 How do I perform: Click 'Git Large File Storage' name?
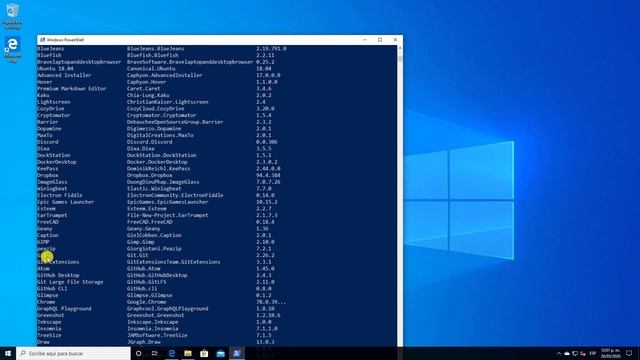[70, 282]
